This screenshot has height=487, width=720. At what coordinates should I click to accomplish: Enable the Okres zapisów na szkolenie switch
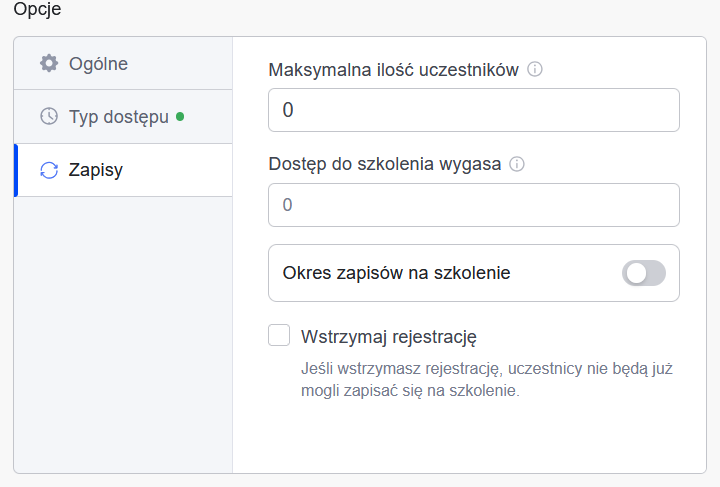(643, 273)
